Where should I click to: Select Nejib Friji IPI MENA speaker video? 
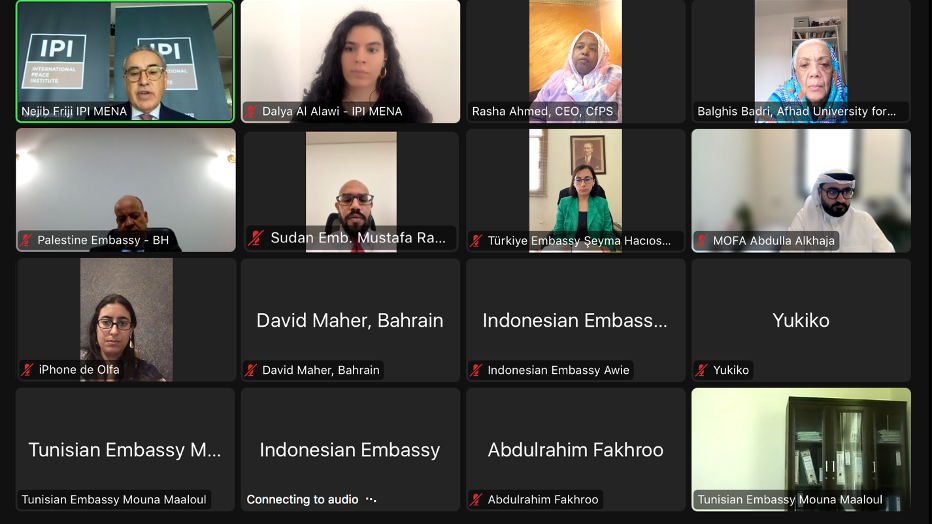pos(125,61)
